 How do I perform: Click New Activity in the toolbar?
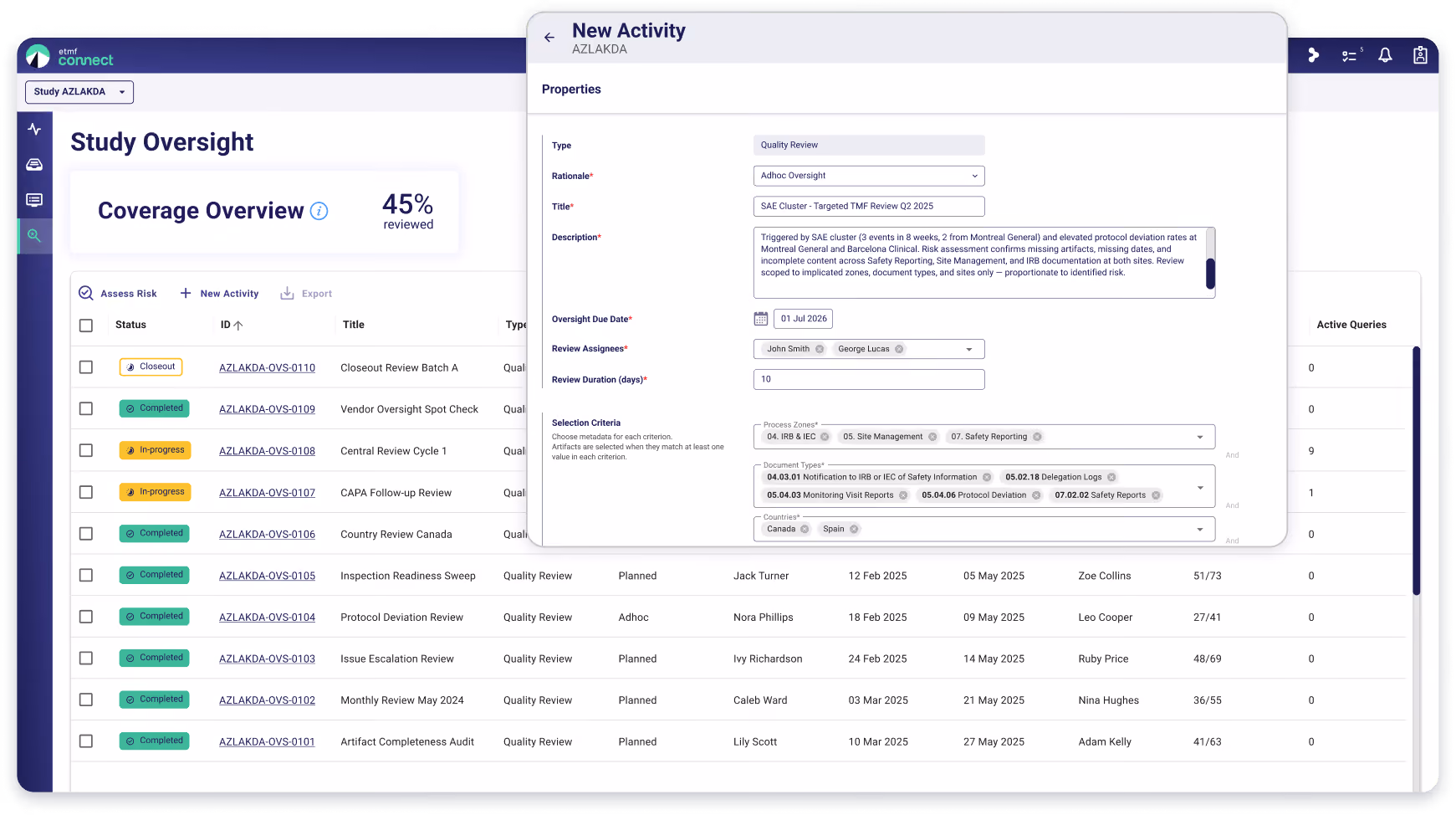[x=219, y=294]
